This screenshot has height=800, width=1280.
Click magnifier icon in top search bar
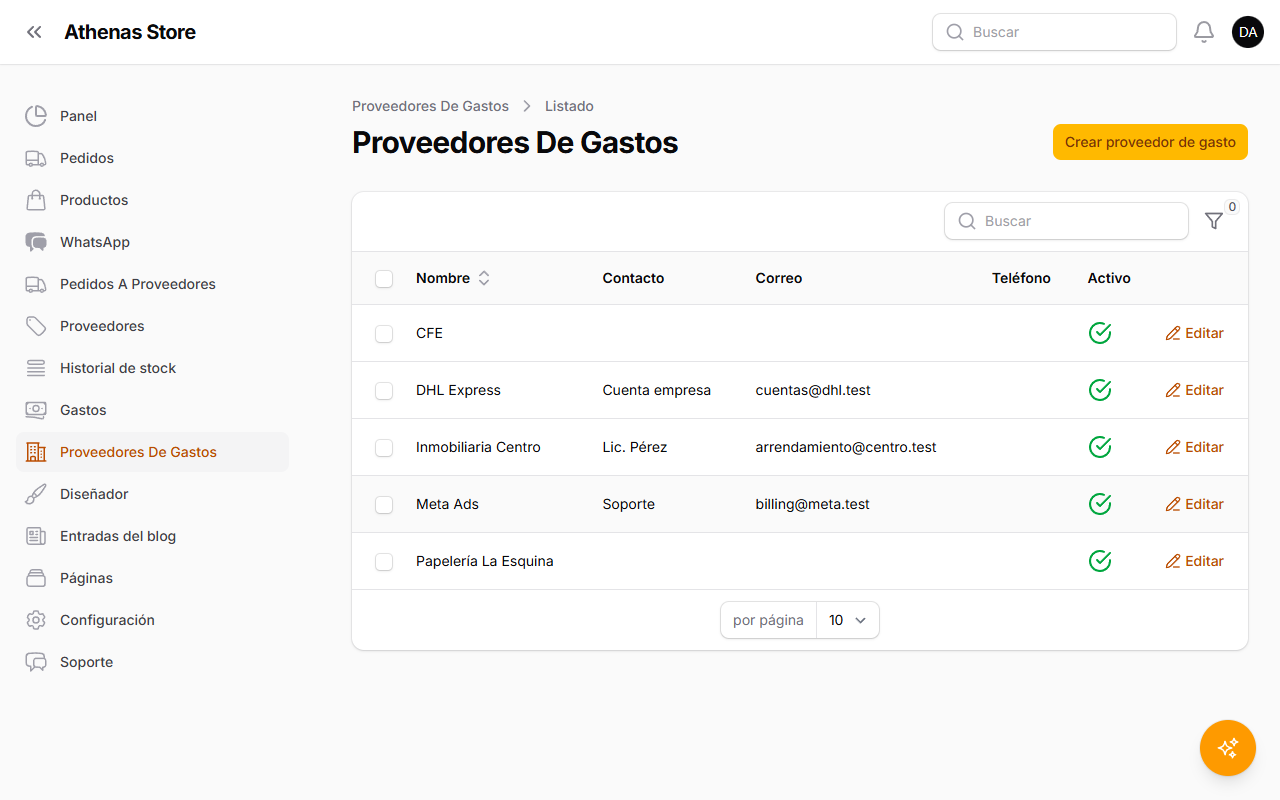[x=955, y=32]
